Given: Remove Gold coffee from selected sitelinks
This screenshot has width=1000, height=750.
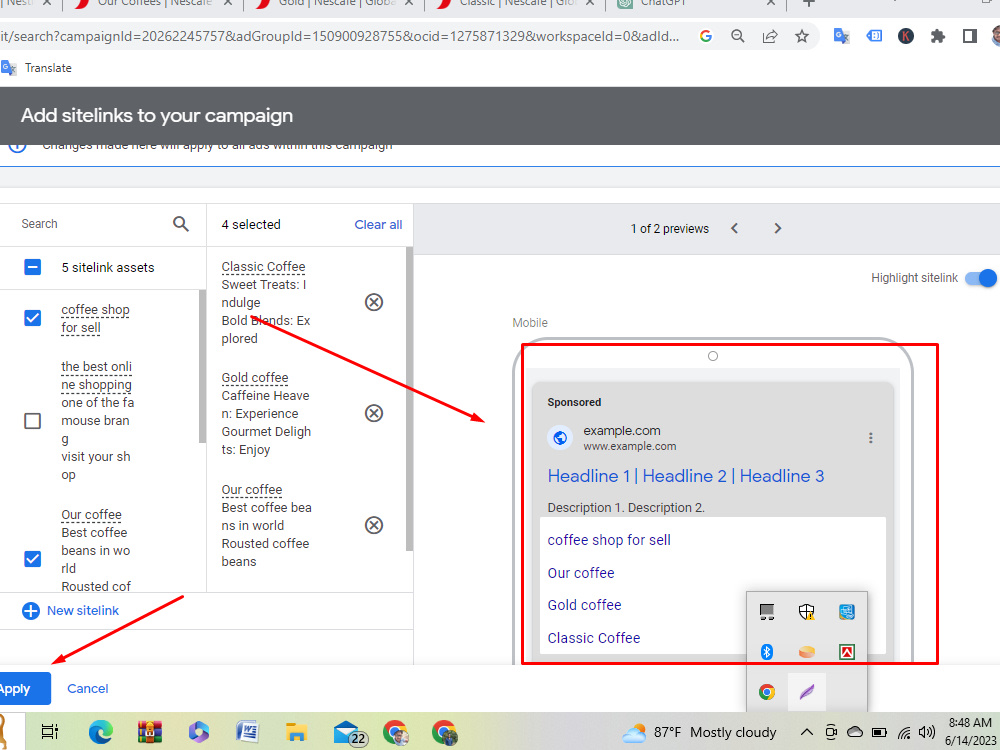Looking at the screenshot, I should (x=374, y=413).
